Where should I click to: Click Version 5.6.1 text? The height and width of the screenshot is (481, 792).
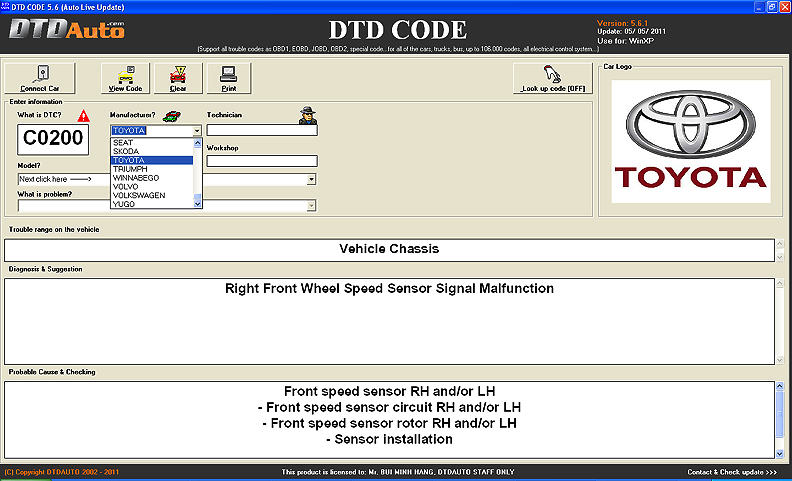click(x=622, y=23)
